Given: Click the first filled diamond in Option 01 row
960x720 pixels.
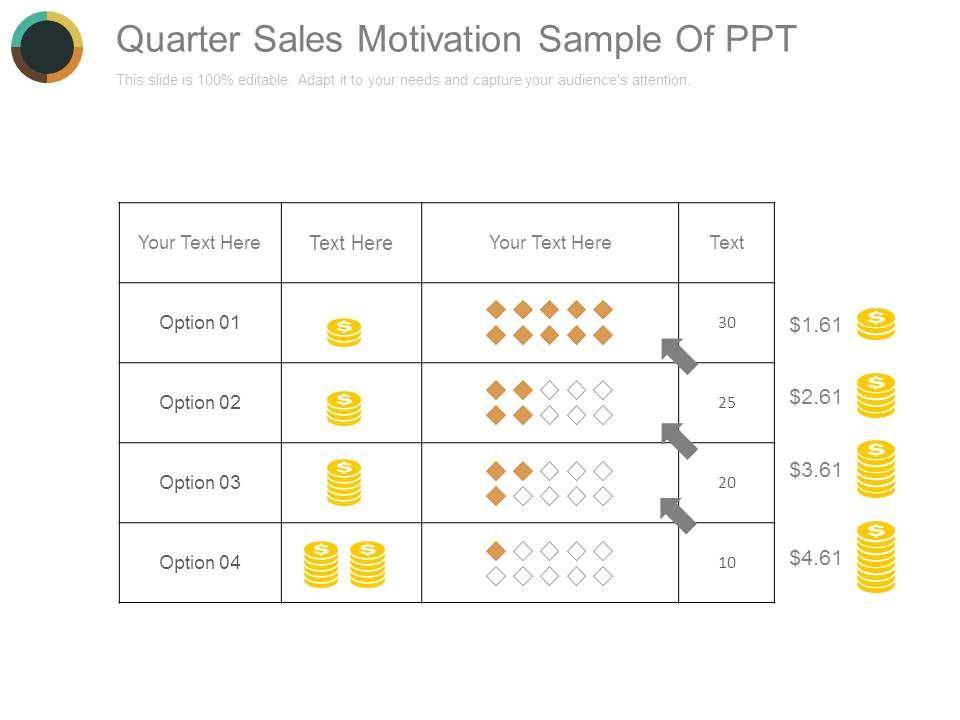Looking at the screenshot, I should (495, 309).
